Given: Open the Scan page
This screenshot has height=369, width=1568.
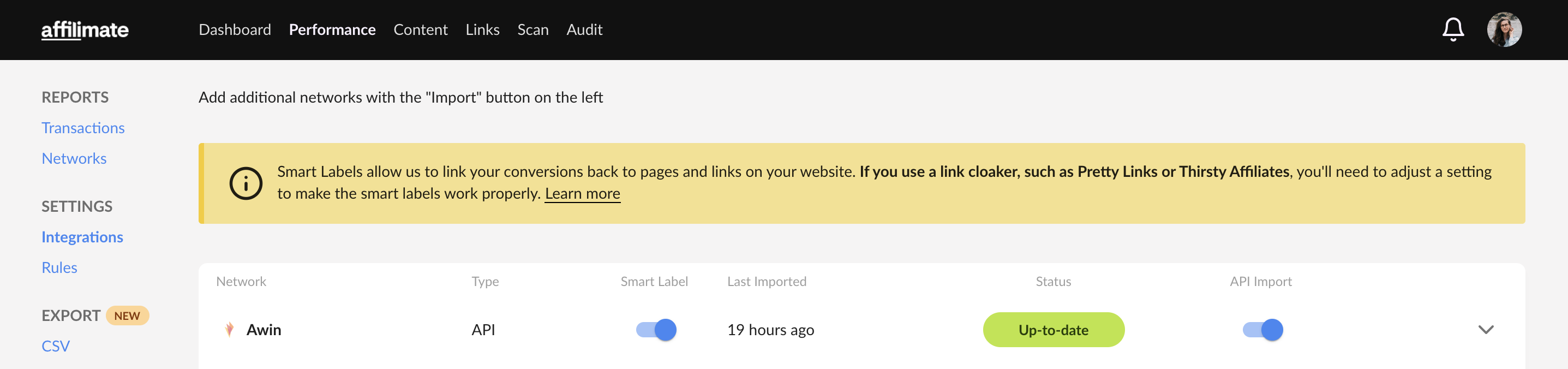Looking at the screenshot, I should point(532,30).
